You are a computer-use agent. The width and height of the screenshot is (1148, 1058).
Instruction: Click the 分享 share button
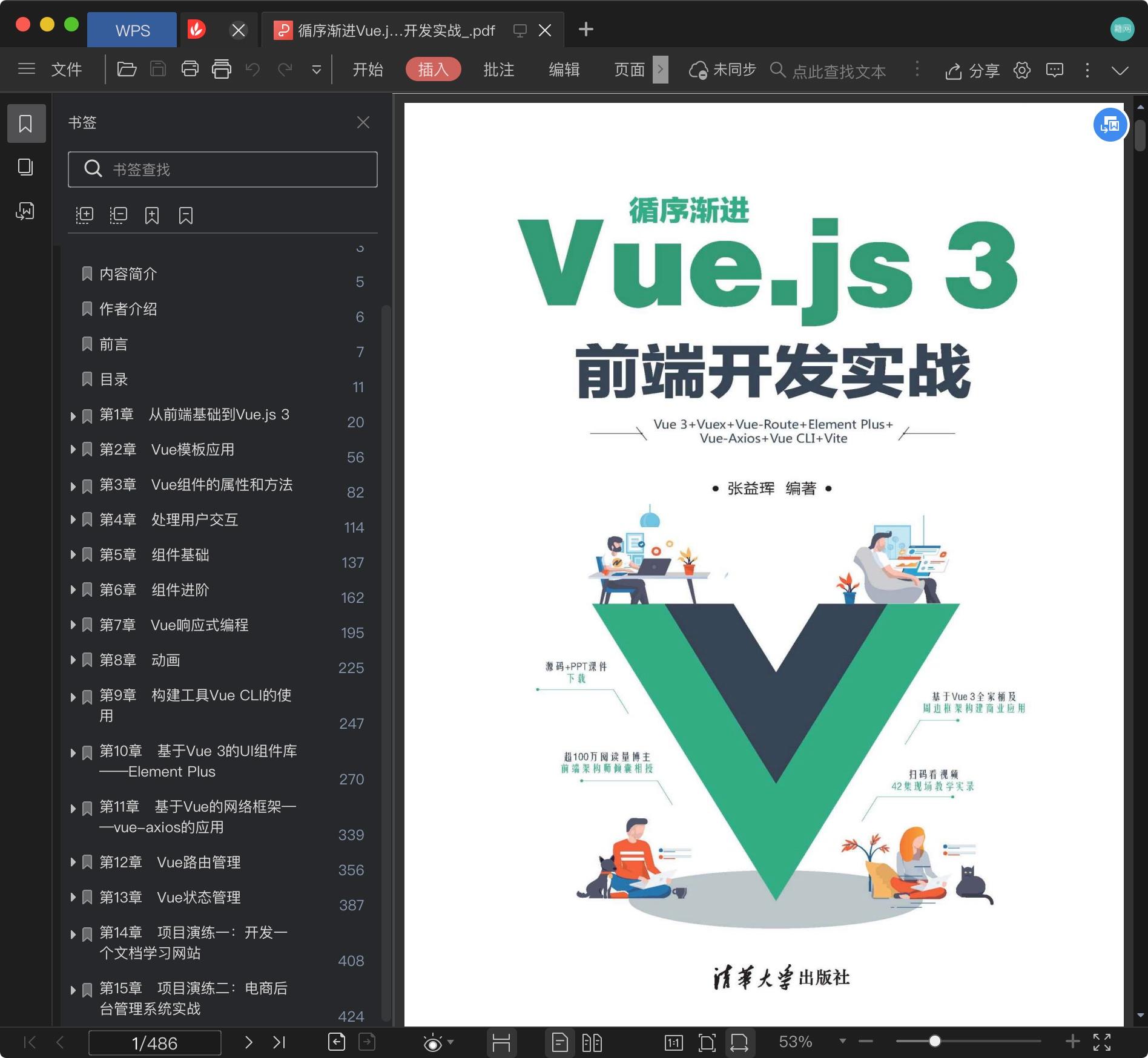972,71
